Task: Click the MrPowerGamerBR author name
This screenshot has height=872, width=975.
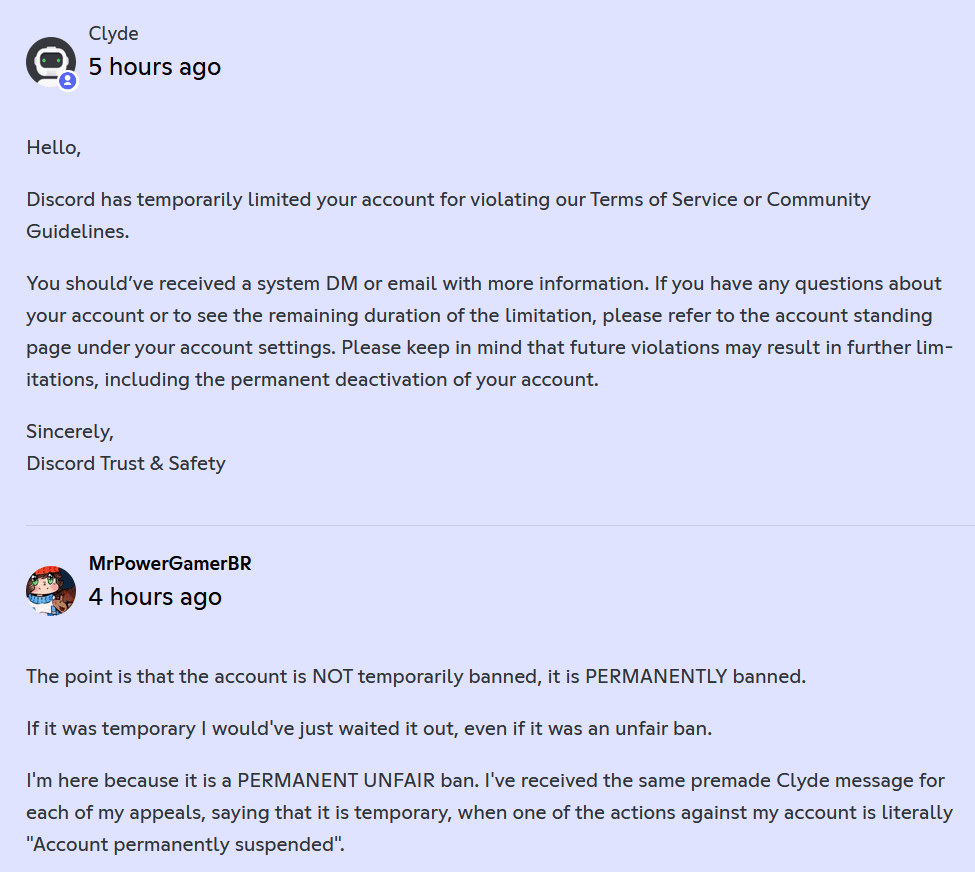Action: (170, 564)
